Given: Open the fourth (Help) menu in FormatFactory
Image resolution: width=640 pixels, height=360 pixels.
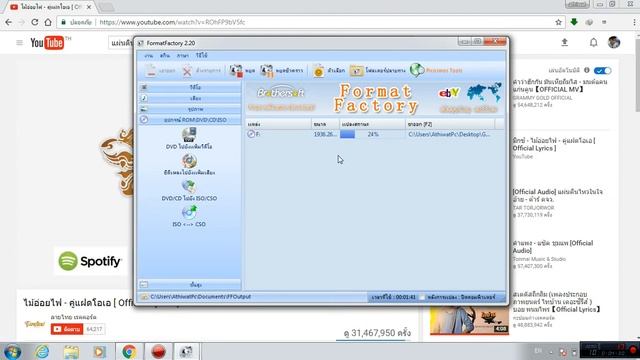Looking at the screenshot, I should [x=201, y=55].
